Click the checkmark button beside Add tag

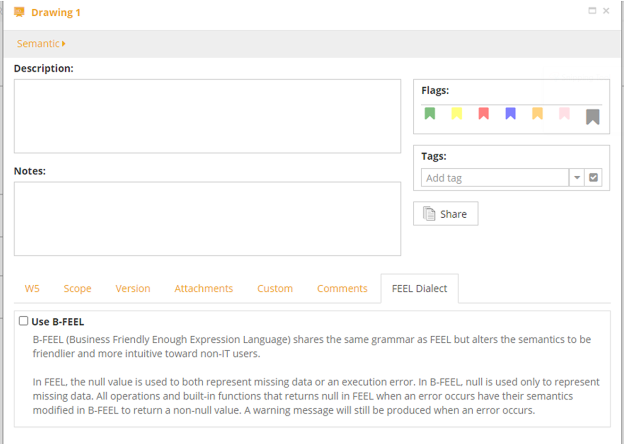pyautogui.click(x=593, y=178)
